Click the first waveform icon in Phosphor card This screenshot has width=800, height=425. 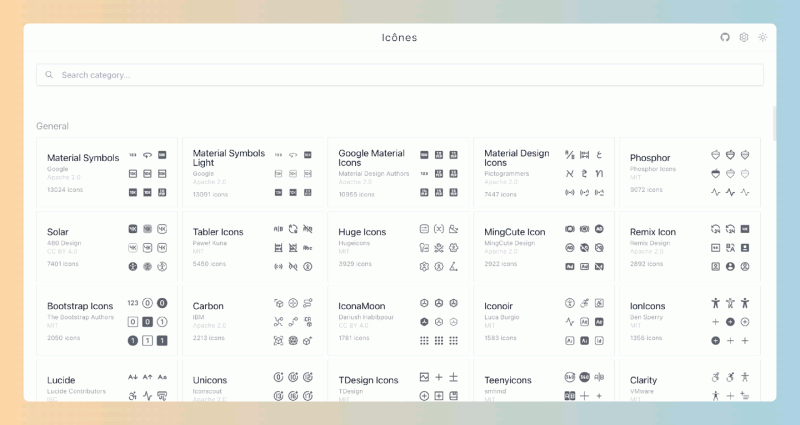click(716, 192)
